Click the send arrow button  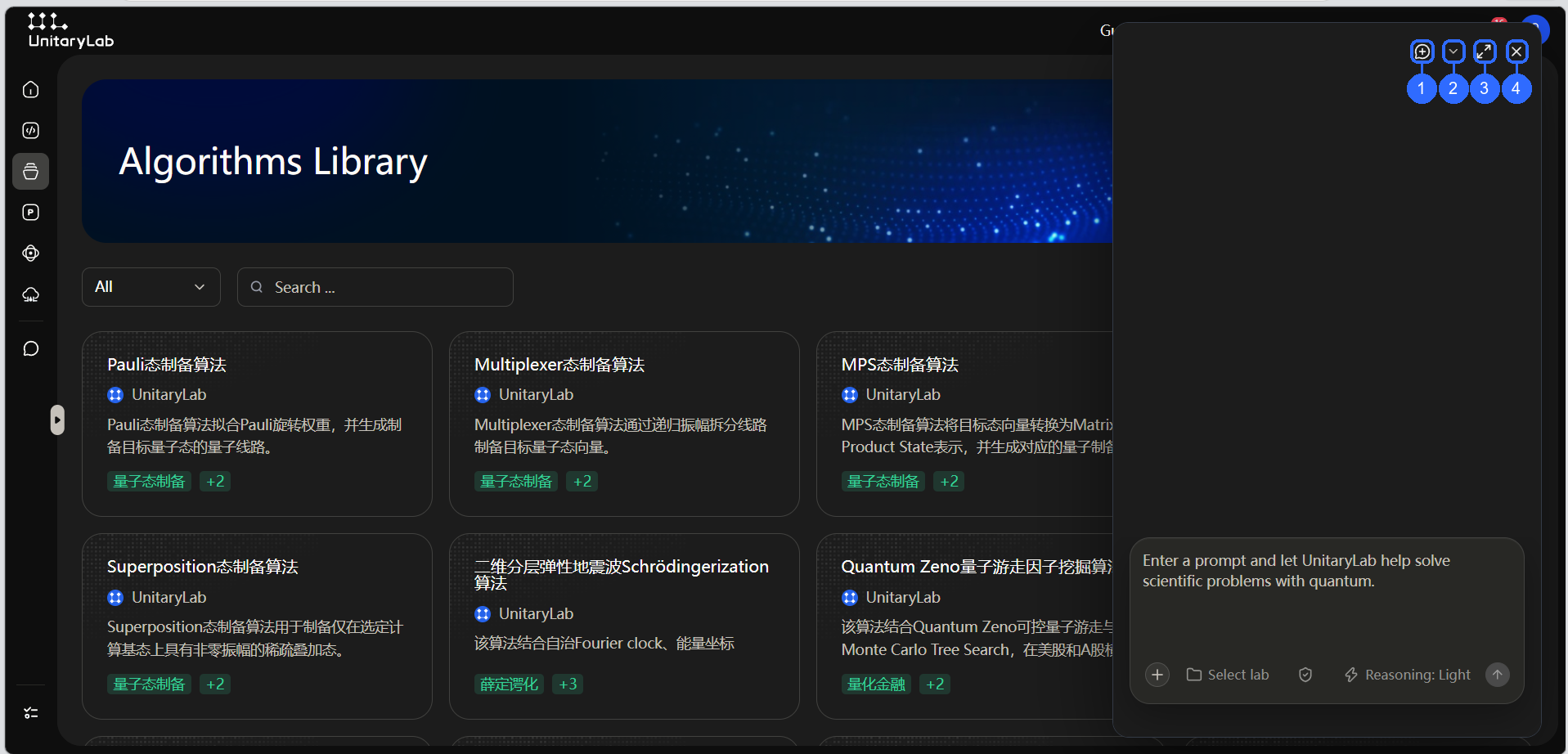[x=1498, y=675]
